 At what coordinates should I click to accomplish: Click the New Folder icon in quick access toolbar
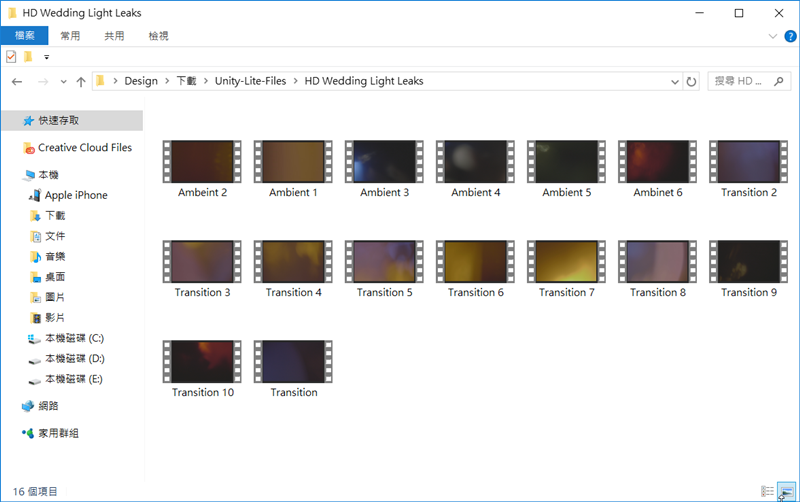point(28,57)
